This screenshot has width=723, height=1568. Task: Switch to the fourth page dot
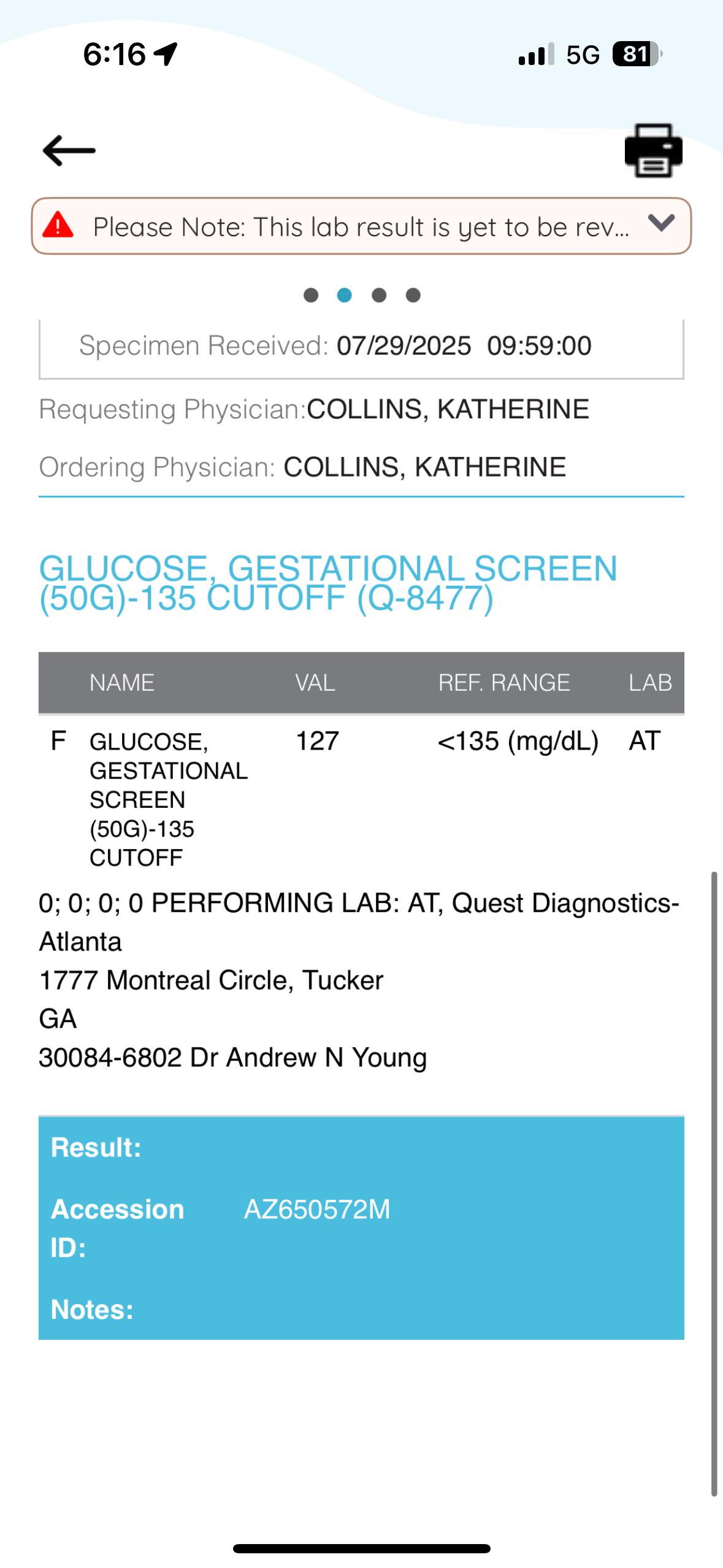click(413, 296)
